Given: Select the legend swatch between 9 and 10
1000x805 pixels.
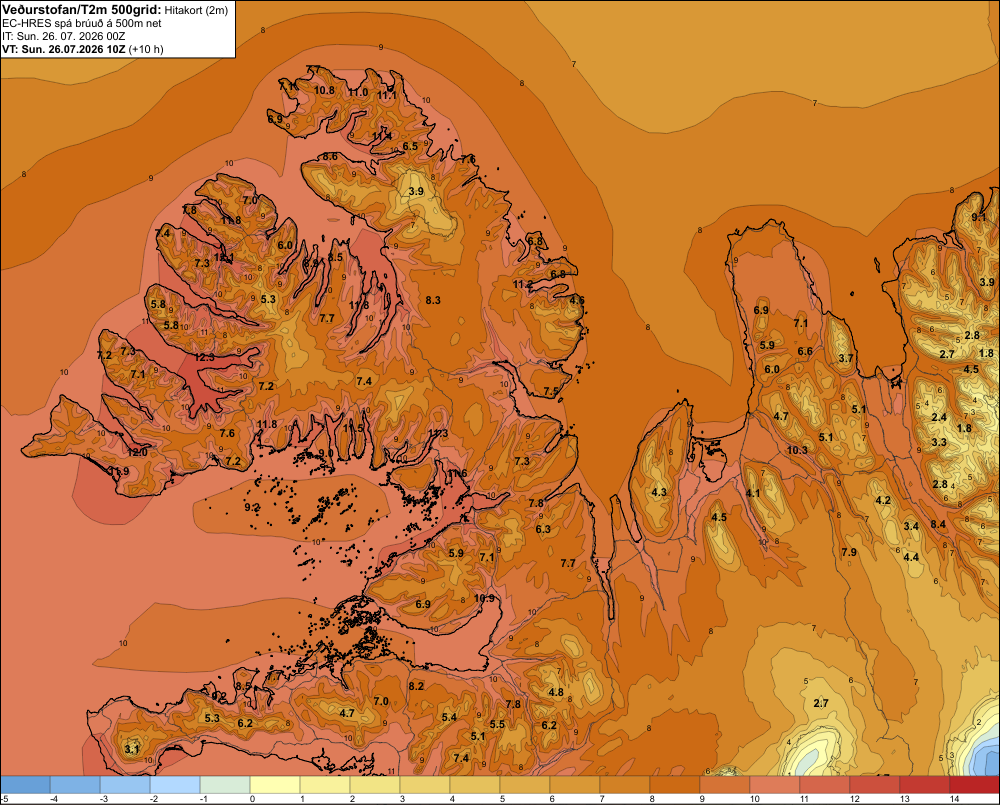Looking at the screenshot, I should (724, 784).
